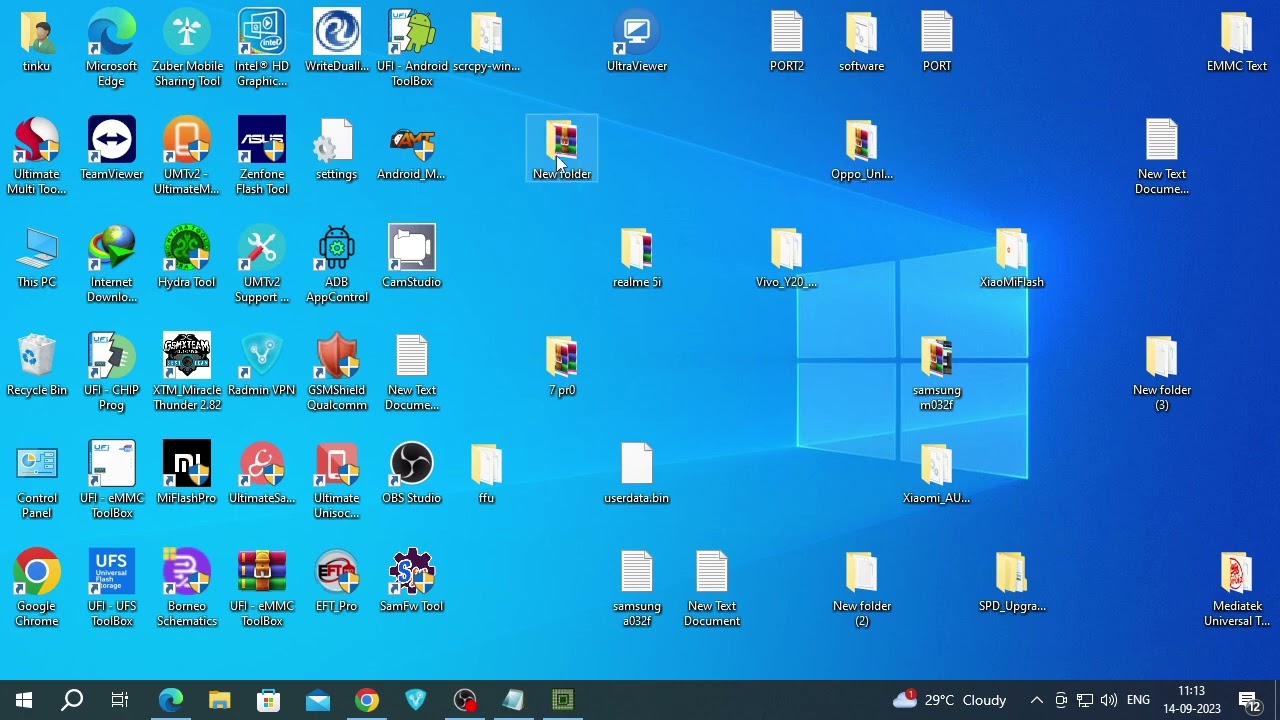1280x720 pixels.
Task: Launch ADB AppControl
Action: pyautogui.click(x=337, y=264)
